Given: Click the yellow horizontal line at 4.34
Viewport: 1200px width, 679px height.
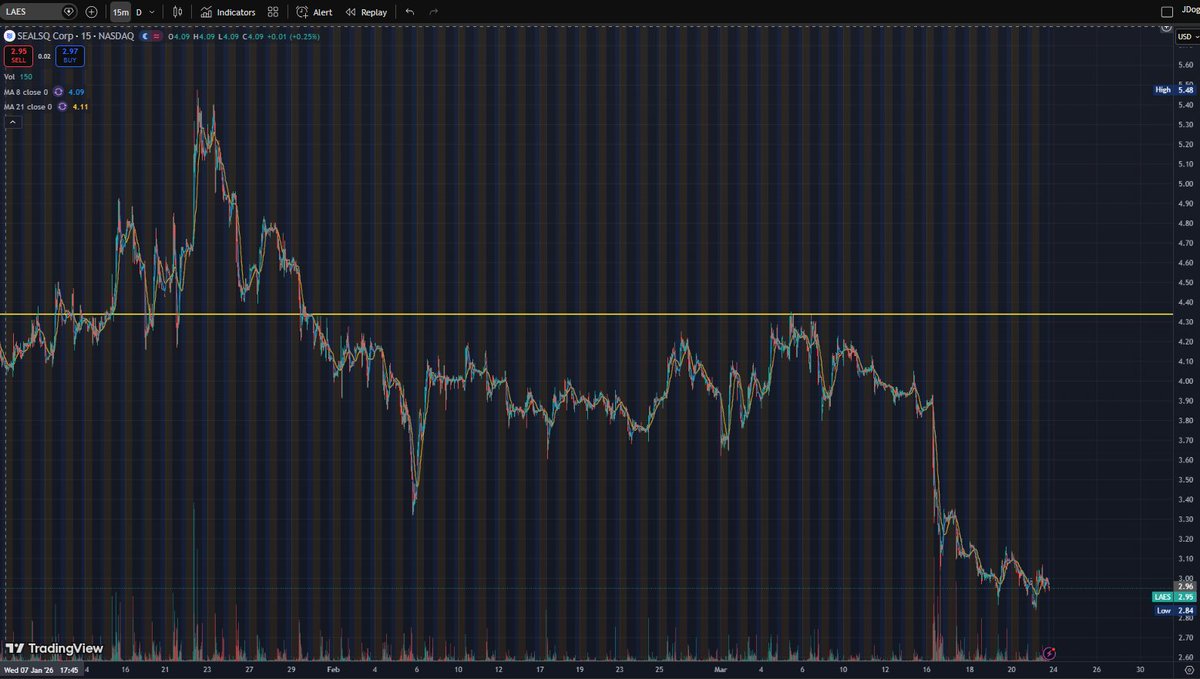Looking at the screenshot, I should click(x=586, y=315).
